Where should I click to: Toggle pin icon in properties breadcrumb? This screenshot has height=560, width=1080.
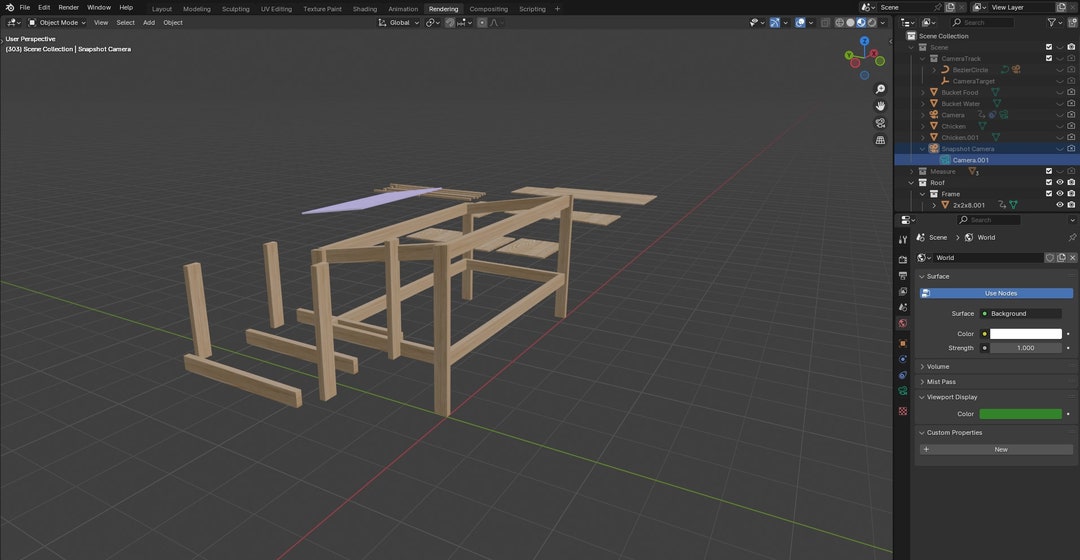pyautogui.click(x=1072, y=237)
